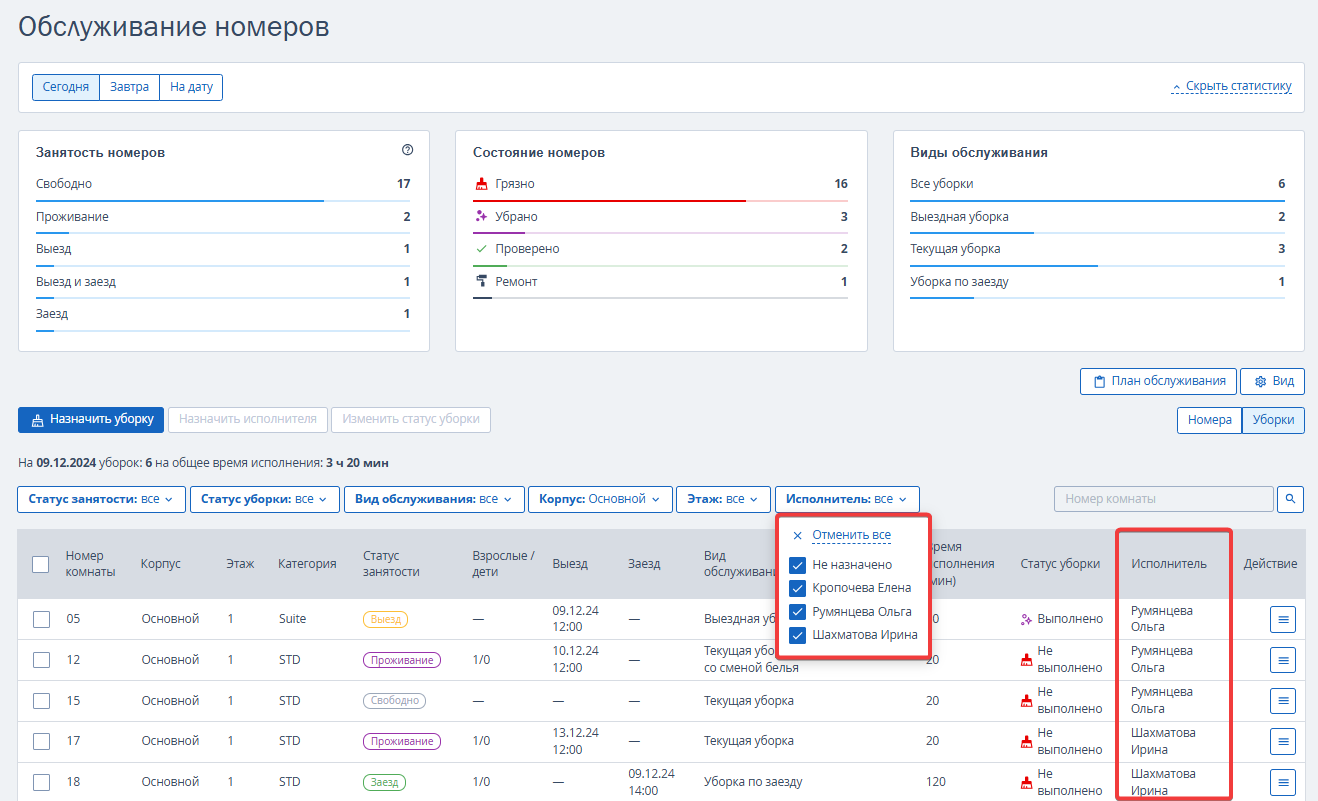The width and height of the screenshot is (1318, 801).
Task: Collapse statistics via Скрыть статистику
Action: (x=1231, y=86)
